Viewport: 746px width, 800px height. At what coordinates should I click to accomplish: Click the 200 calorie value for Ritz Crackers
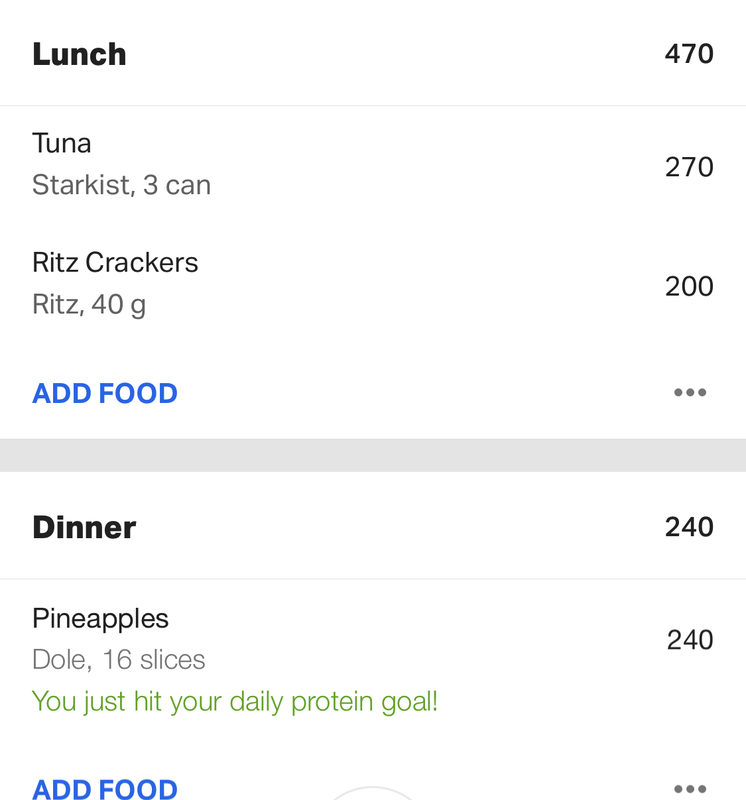(689, 286)
